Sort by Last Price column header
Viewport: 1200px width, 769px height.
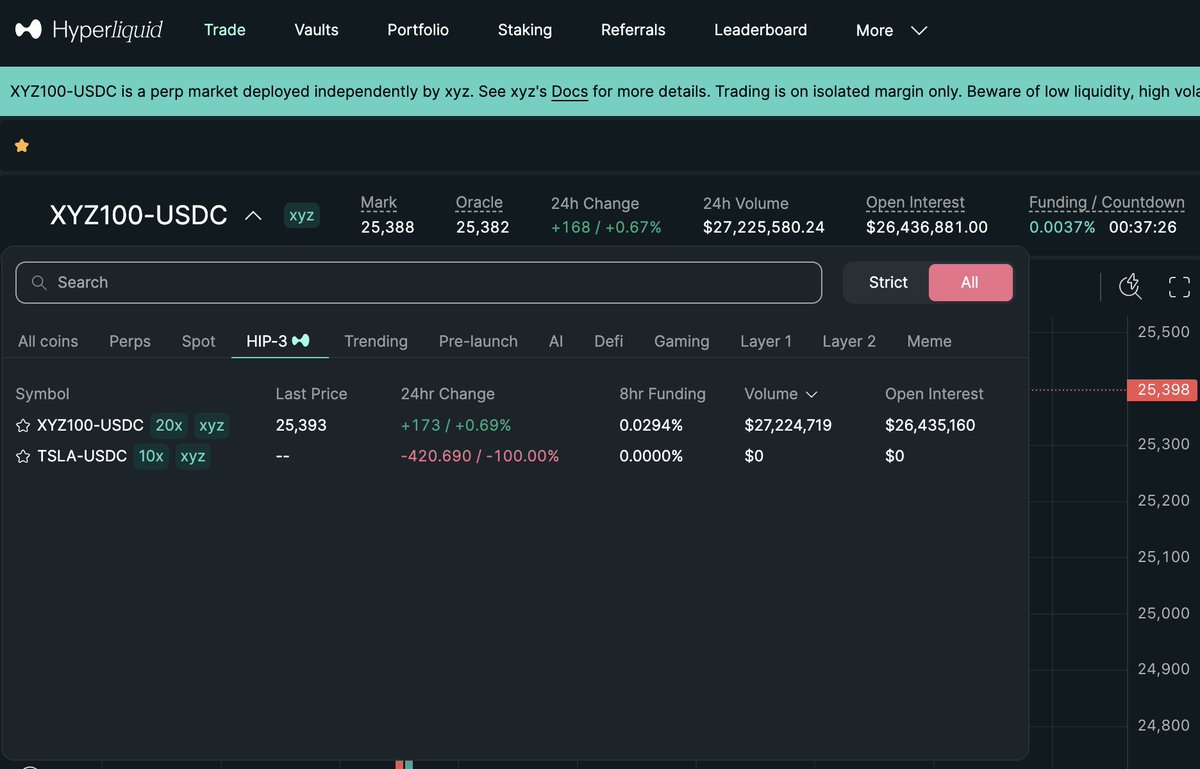coord(311,394)
